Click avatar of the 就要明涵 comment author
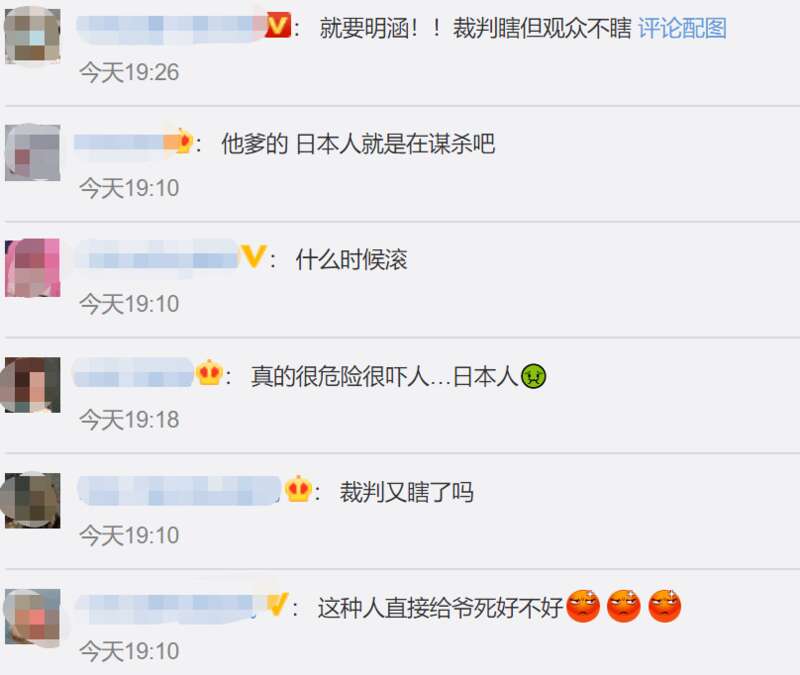 (x=33, y=36)
